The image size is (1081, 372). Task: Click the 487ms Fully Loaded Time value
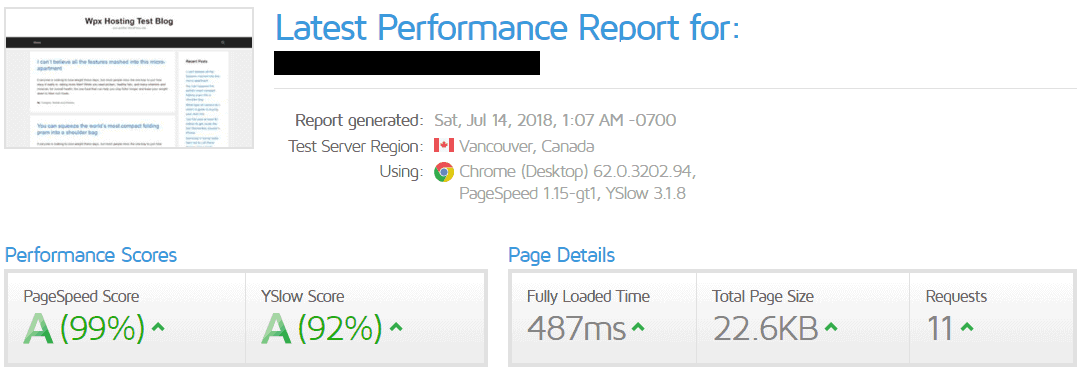(x=576, y=328)
